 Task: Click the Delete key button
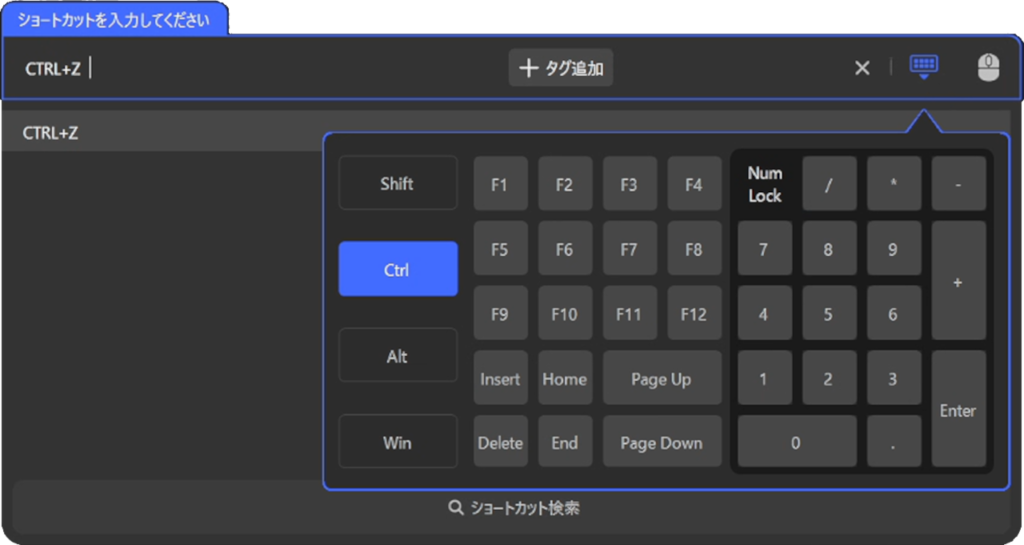tap(500, 442)
